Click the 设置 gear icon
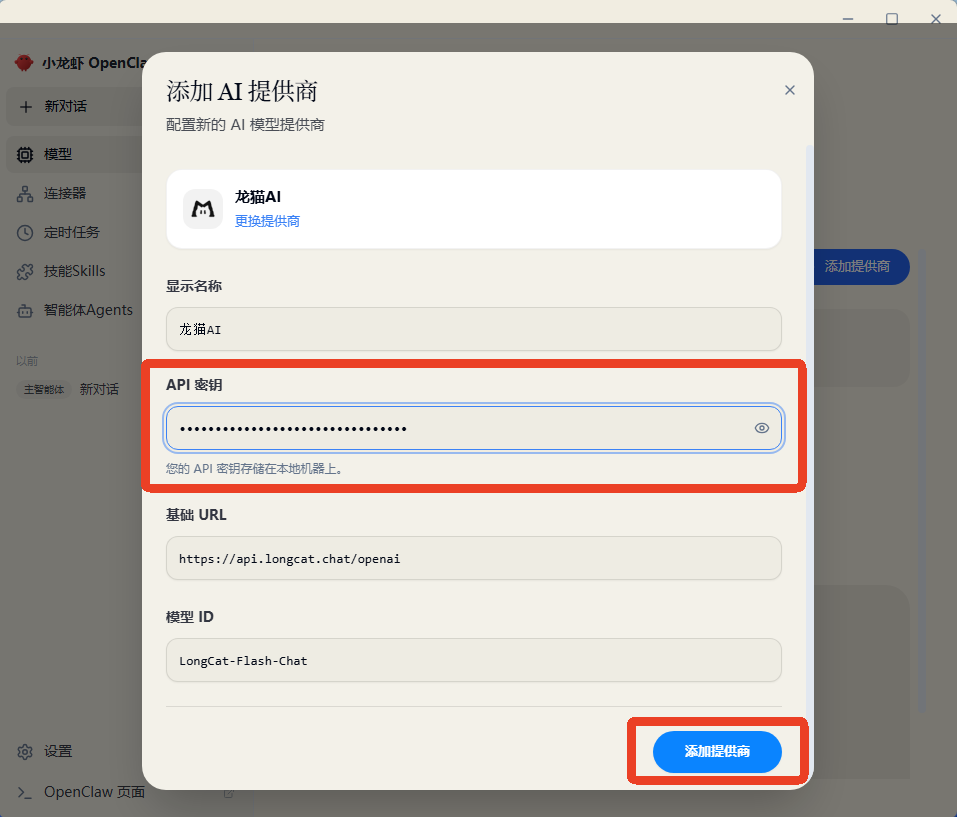Screen dimensions: 957x817 point(25,752)
